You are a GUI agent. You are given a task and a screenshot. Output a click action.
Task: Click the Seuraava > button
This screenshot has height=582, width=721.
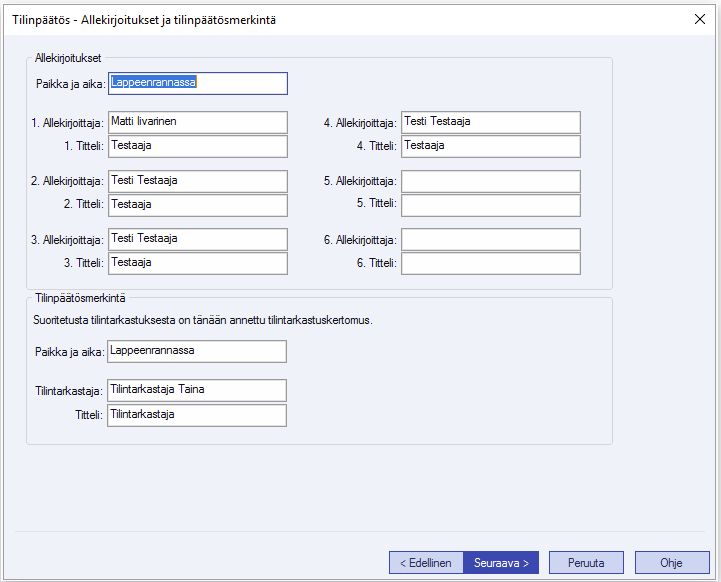pos(502,563)
